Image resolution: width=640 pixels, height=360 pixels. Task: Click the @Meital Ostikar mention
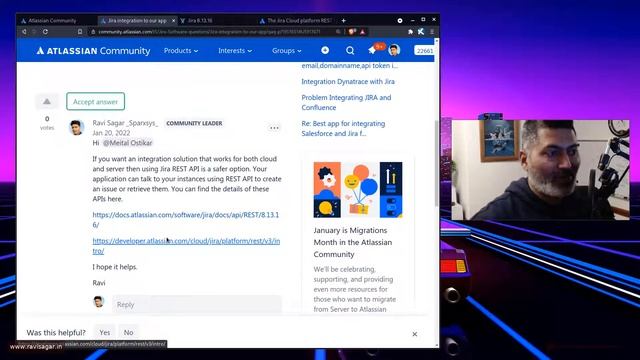pos(127,143)
